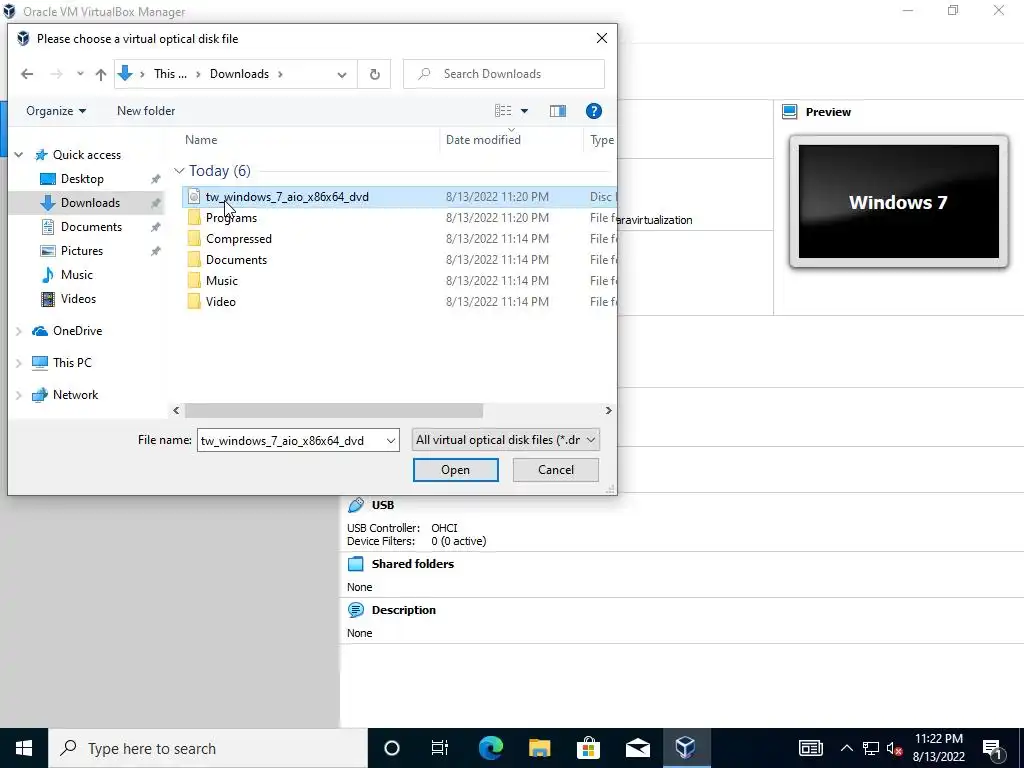This screenshot has height=768, width=1024.
Task: Click the change view layout icon
Action: point(503,111)
